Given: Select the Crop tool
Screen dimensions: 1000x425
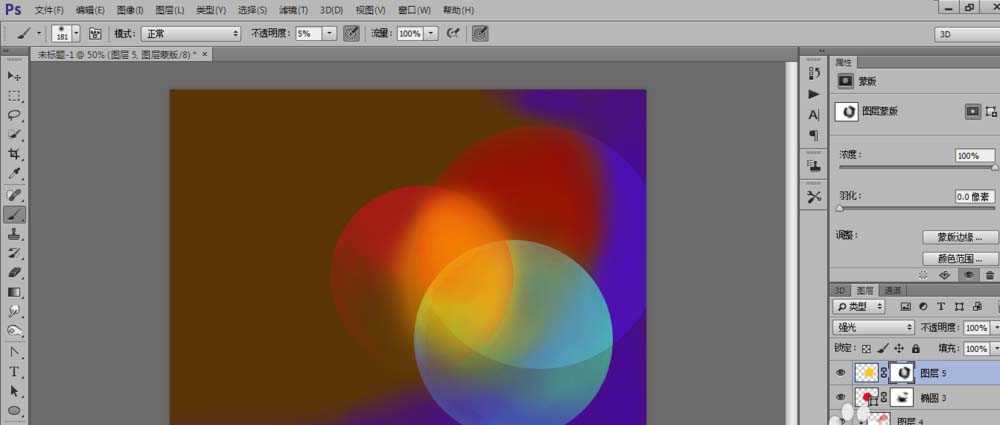Looking at the screenshot, I should point(14,154).
